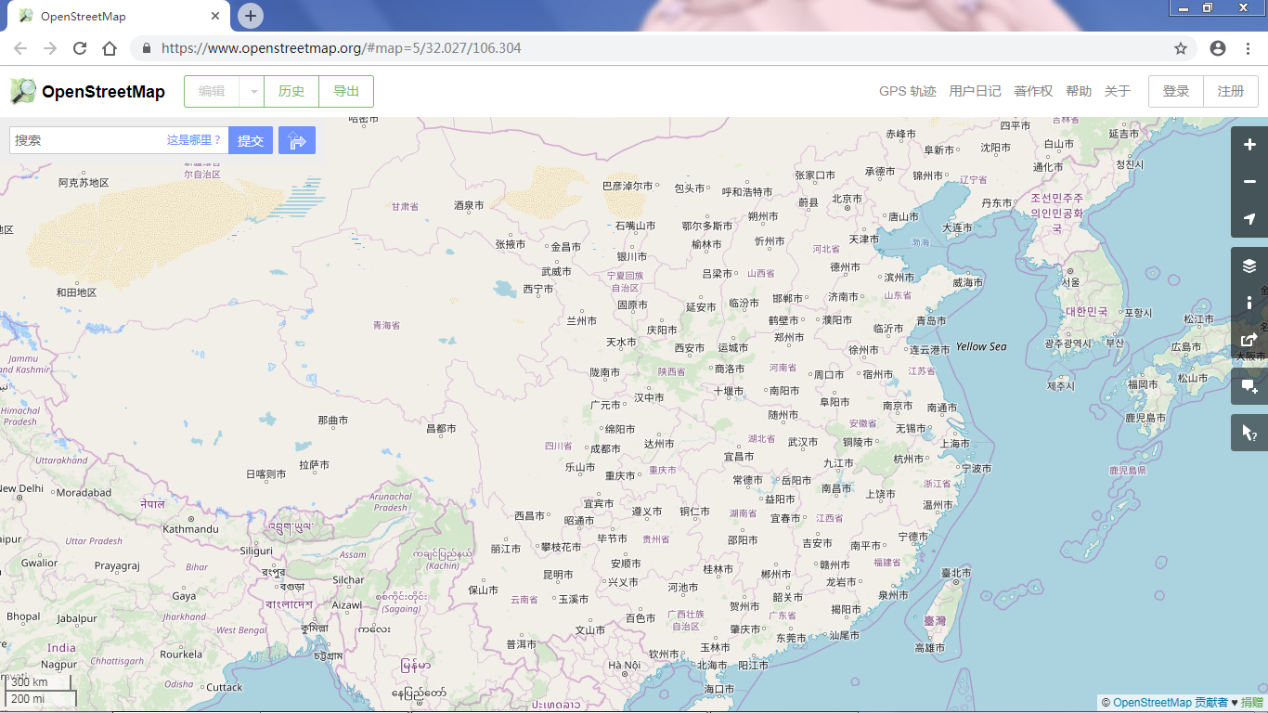
Task: Zoom in with the plus map control
Action: click(1249, 145)
